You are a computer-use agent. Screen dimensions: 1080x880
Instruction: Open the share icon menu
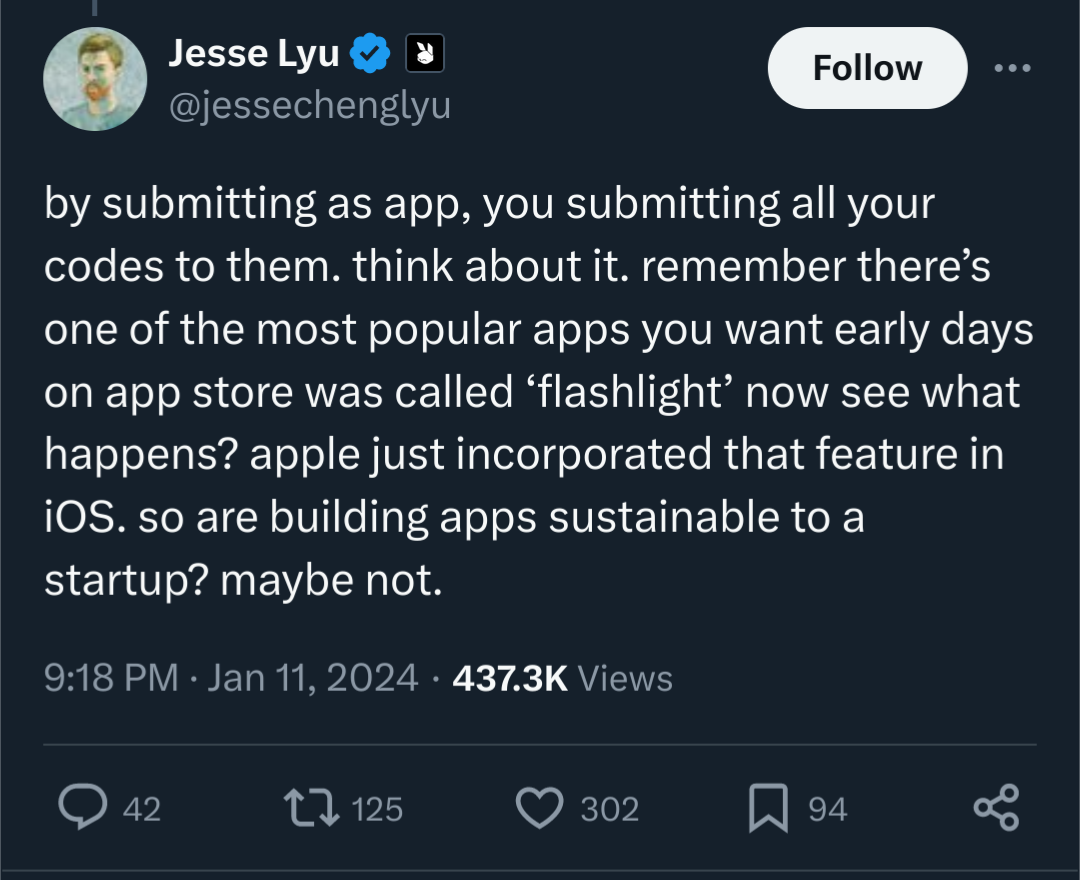click(996, 806)
